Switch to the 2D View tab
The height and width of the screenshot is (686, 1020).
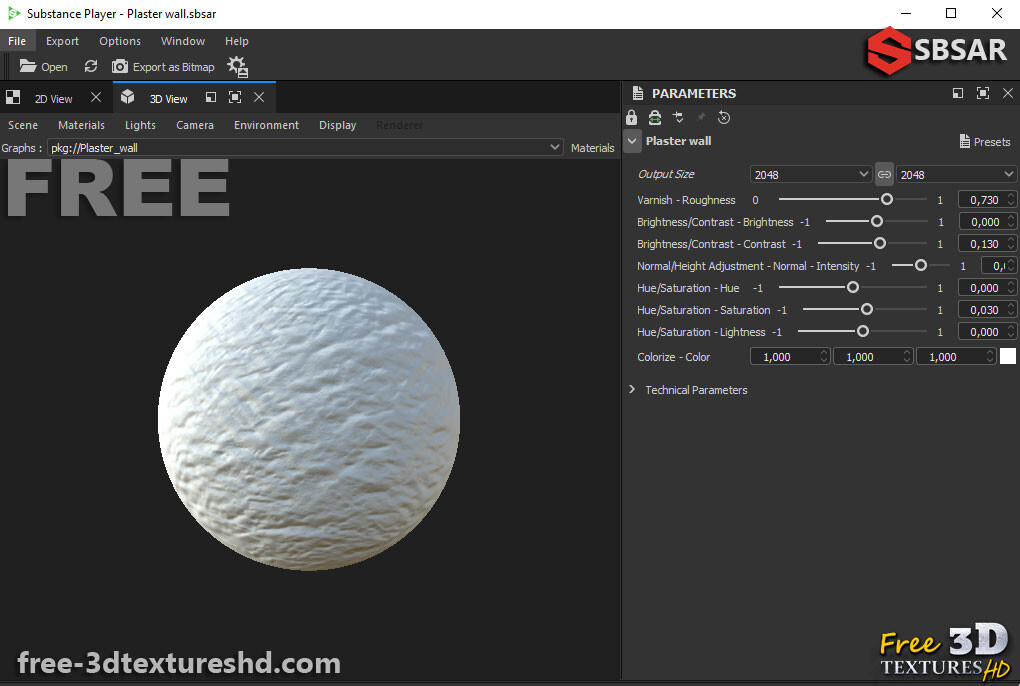tap(54, 97)
